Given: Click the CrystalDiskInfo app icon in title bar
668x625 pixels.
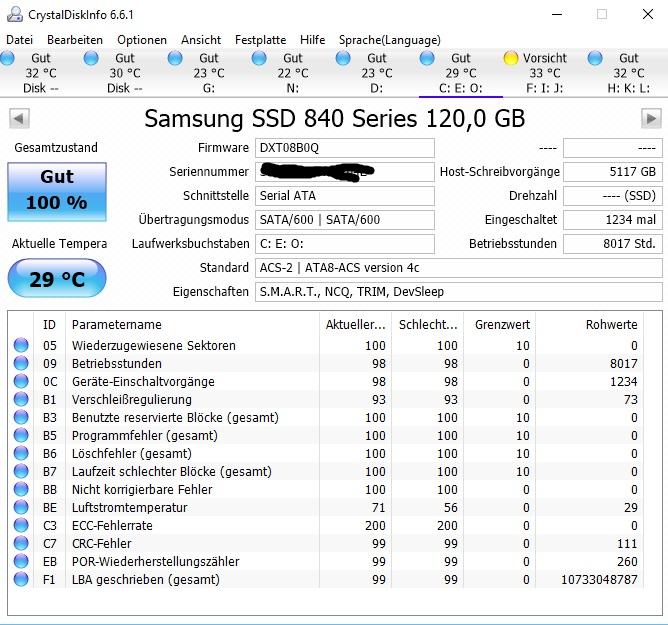Looking at the screenshot, I should click(x=14, y=14).
